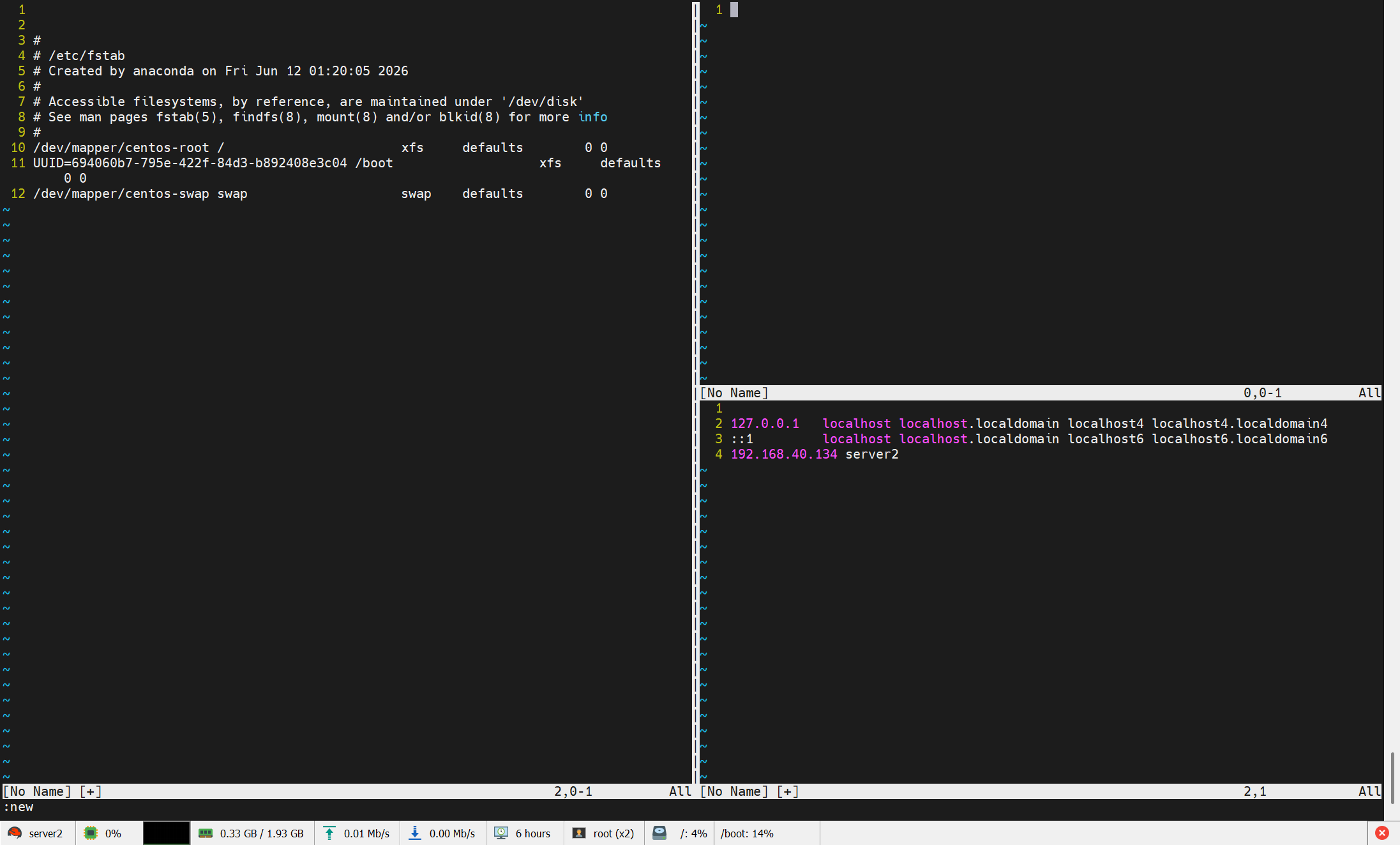This screenshot has width=1400, height=845.
Task: Click the '0,0-1' cursor position indicator
Action: coord(1263,393)
